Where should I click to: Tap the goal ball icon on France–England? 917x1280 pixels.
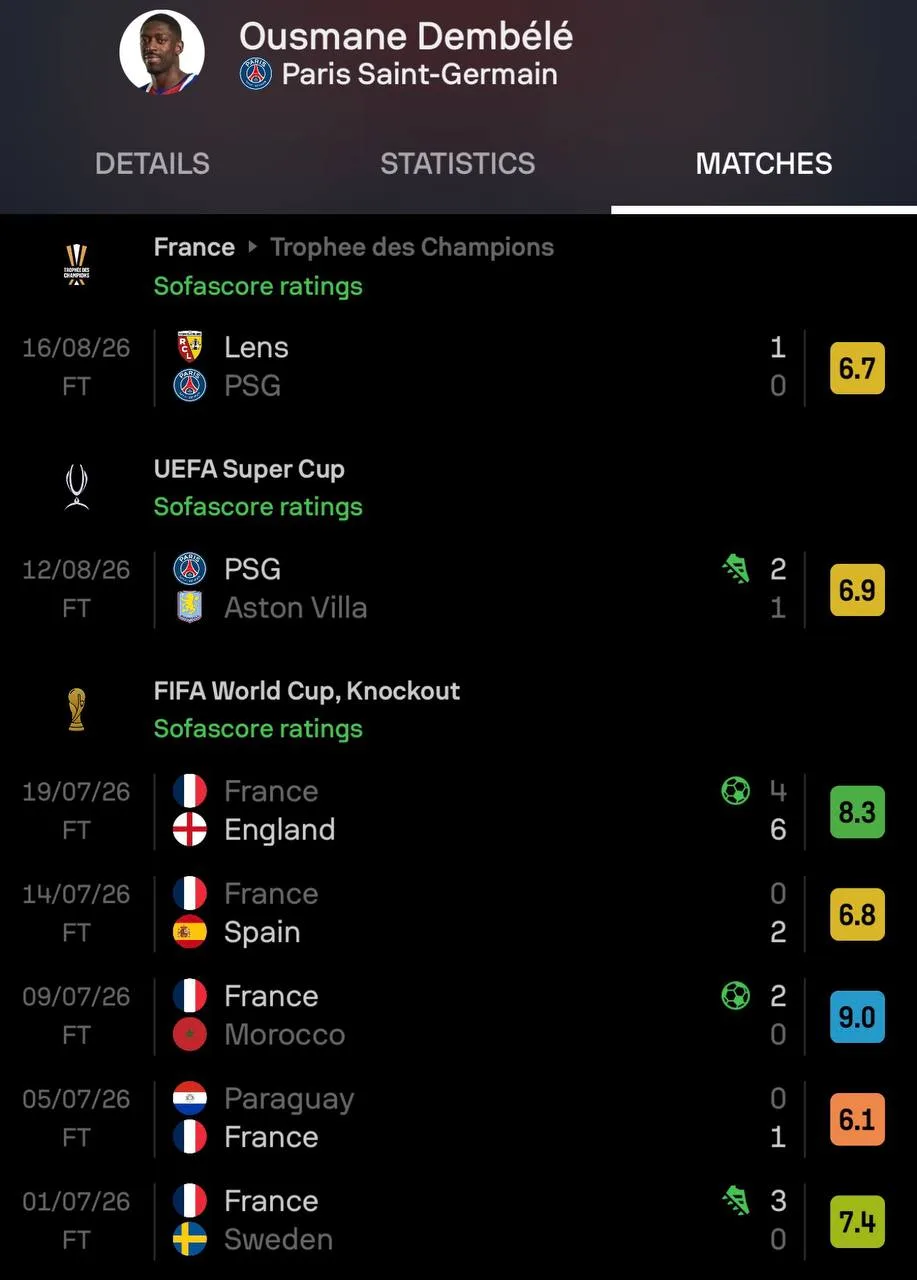pos(736,792)
